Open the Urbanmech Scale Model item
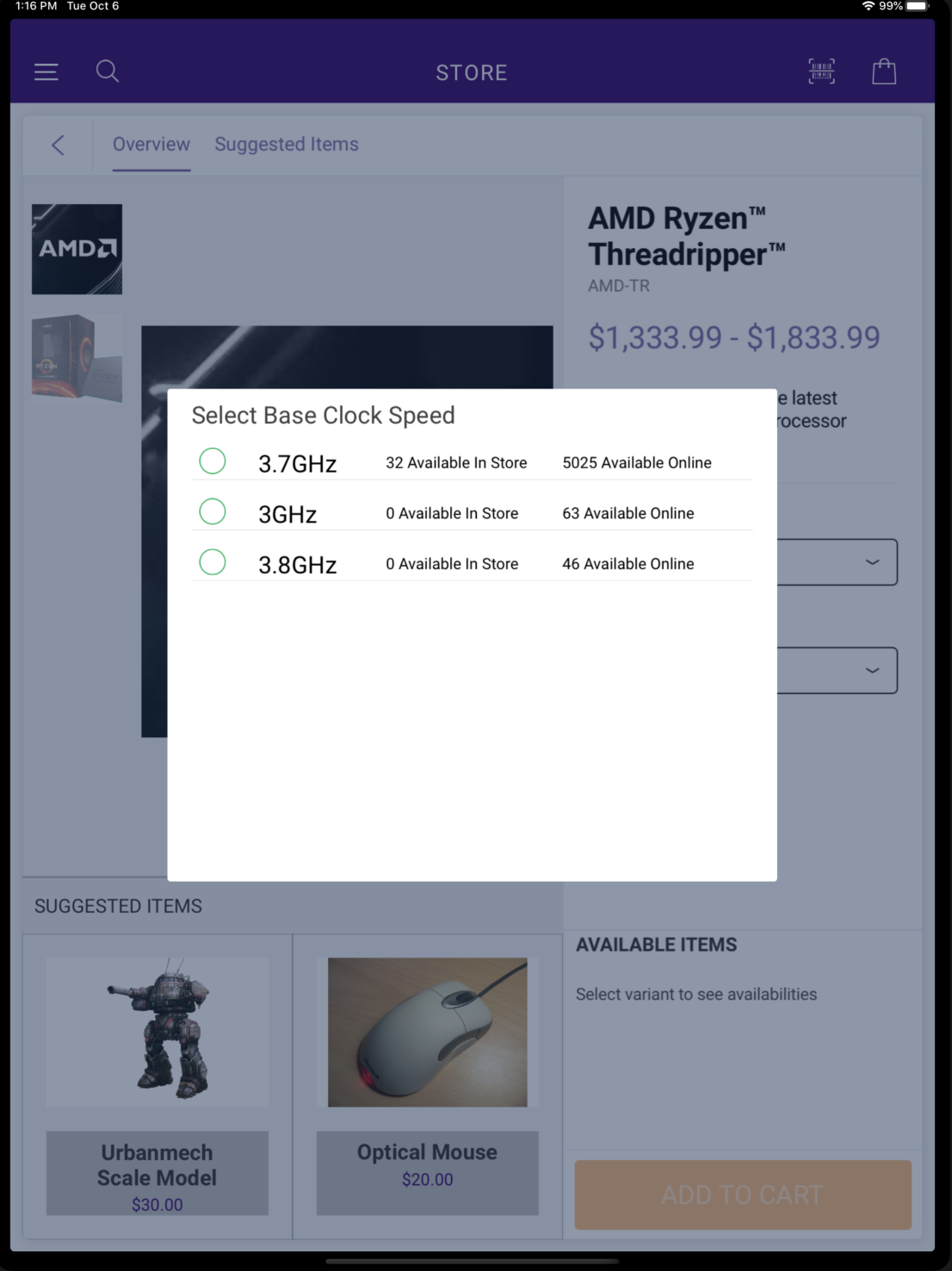The width and height of the screenshot is (952, 1271). [x=158, y=1086]
